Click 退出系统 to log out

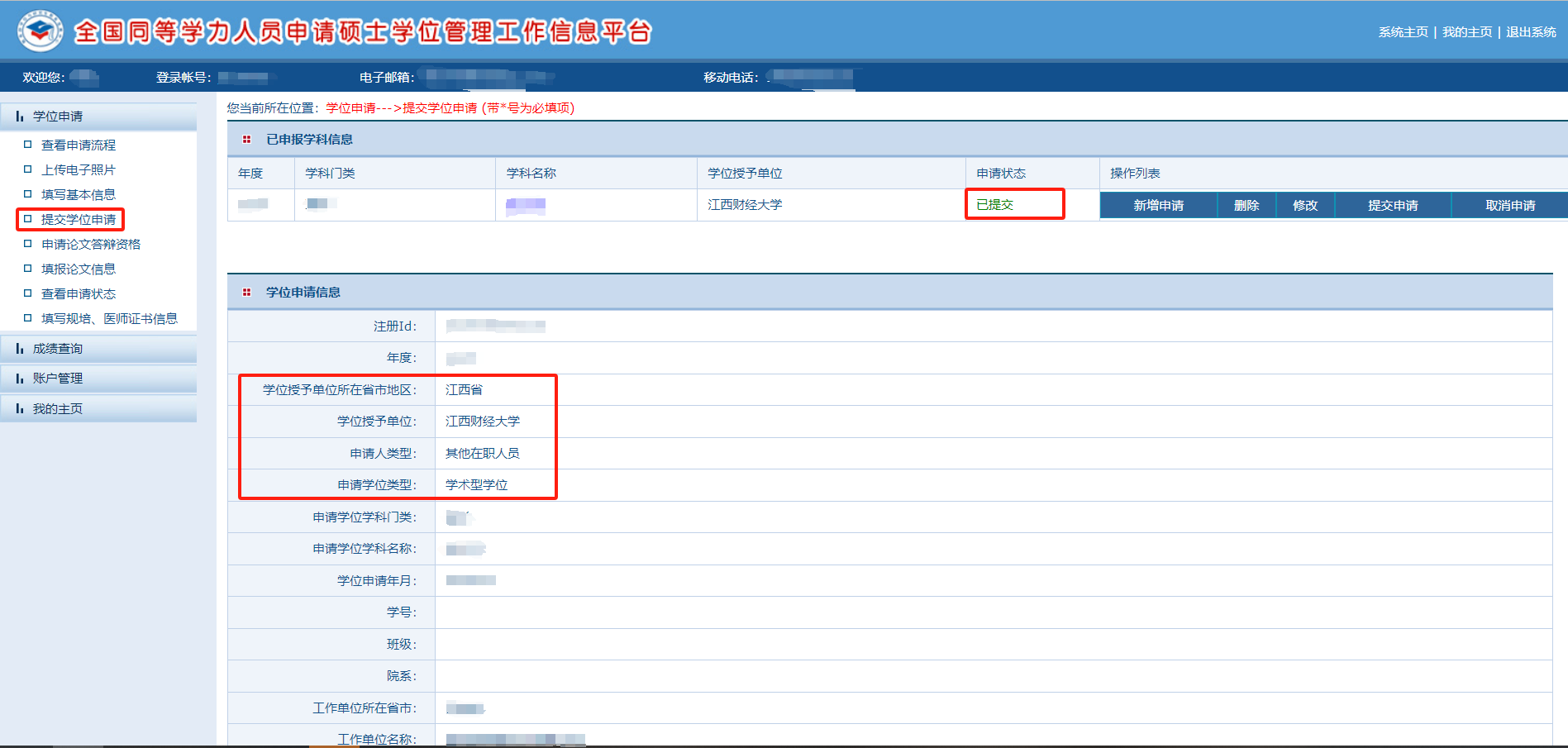tap(1531, 32)
